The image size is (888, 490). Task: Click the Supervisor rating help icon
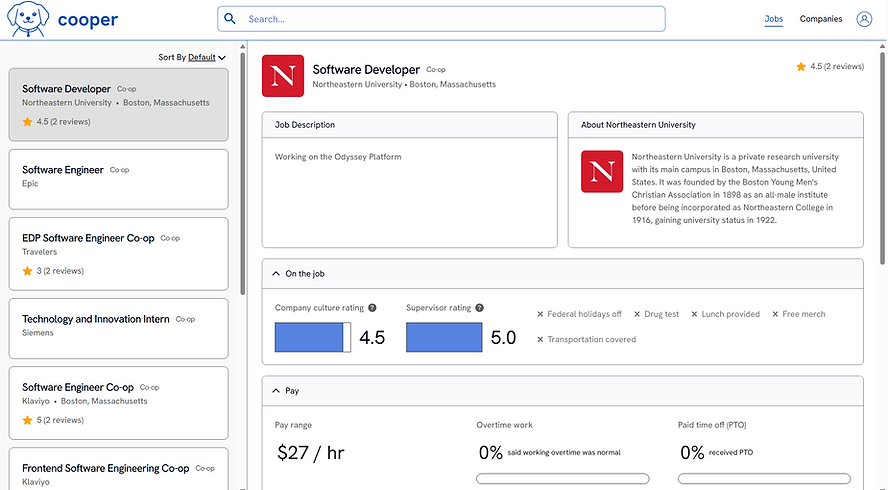(x=480, y=308)
